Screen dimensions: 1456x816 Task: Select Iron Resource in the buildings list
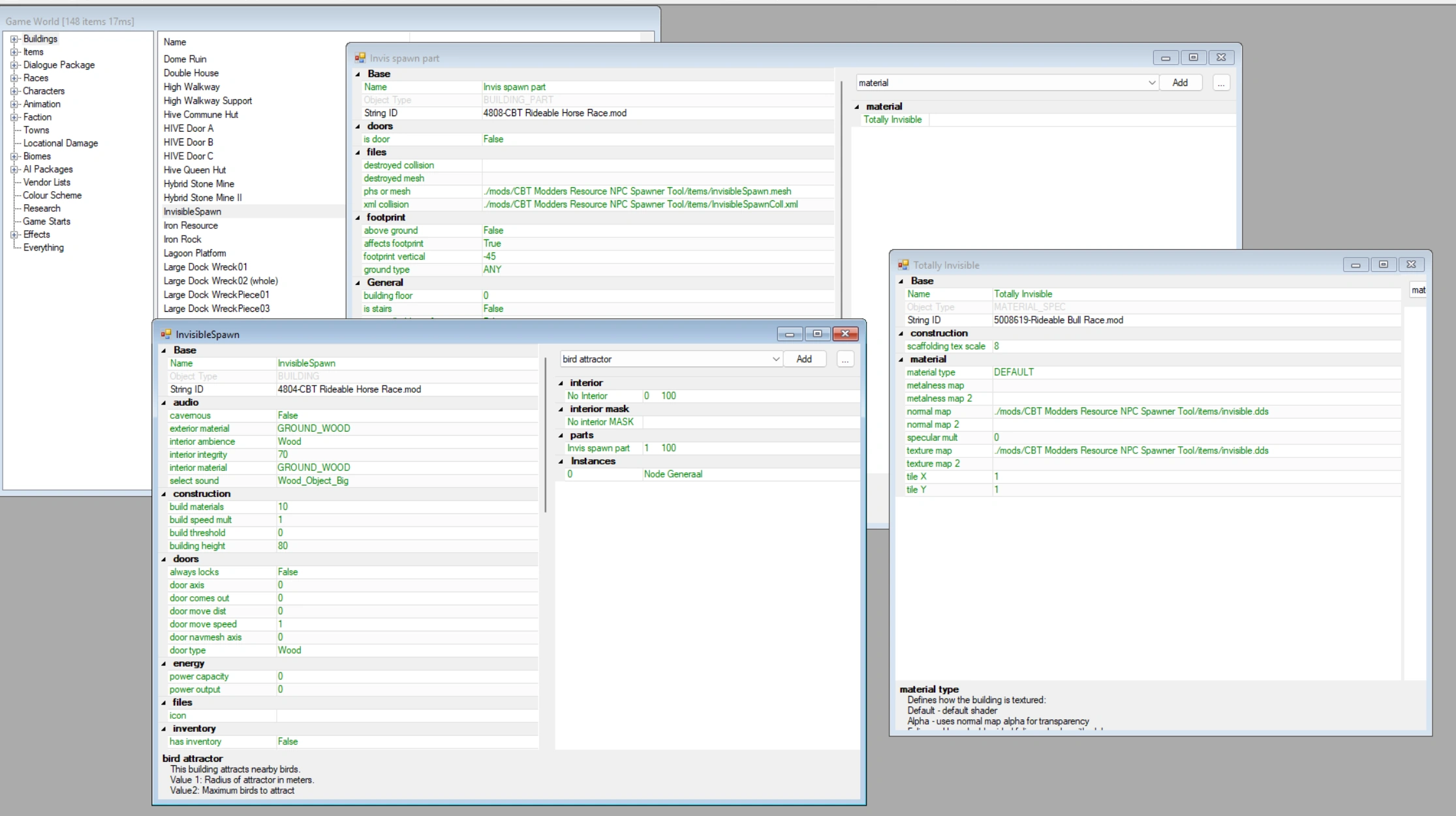click(x=191, y=226)
